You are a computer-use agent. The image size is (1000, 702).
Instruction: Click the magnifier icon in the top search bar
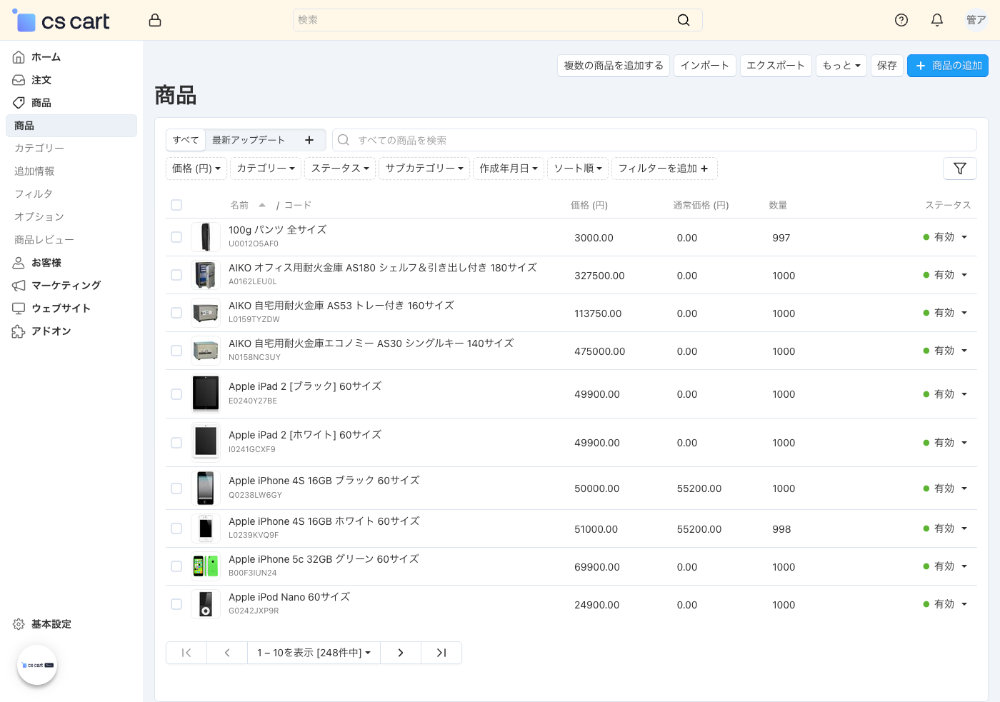(x=684, y=19)
